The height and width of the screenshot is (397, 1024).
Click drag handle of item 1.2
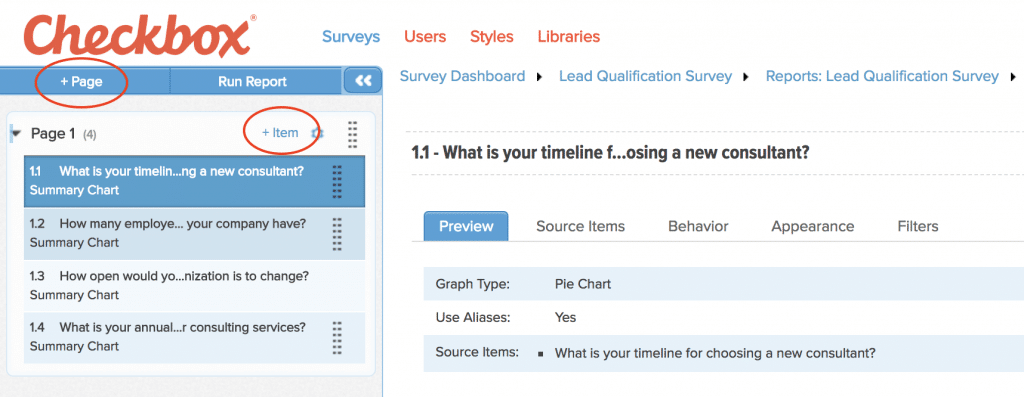click(x=337, y=234)
